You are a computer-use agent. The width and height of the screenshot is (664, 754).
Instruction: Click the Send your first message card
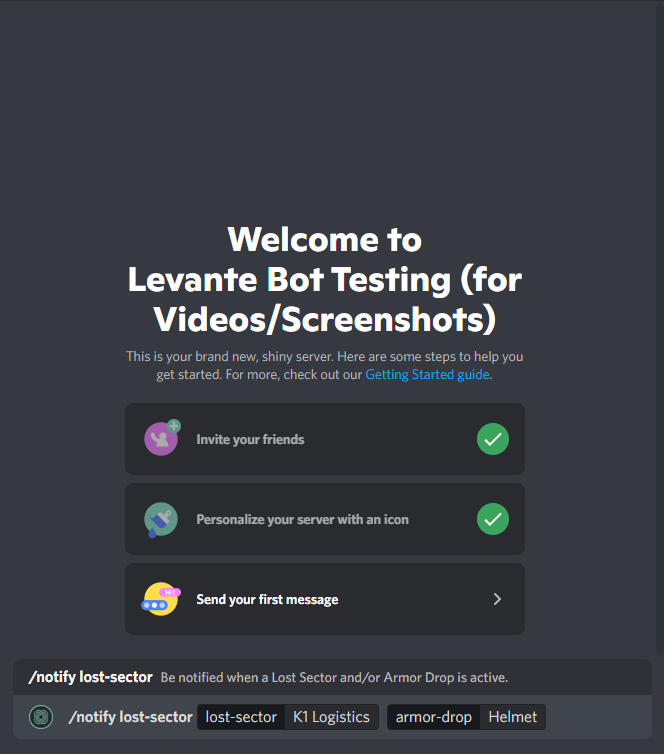coord(325,599)
